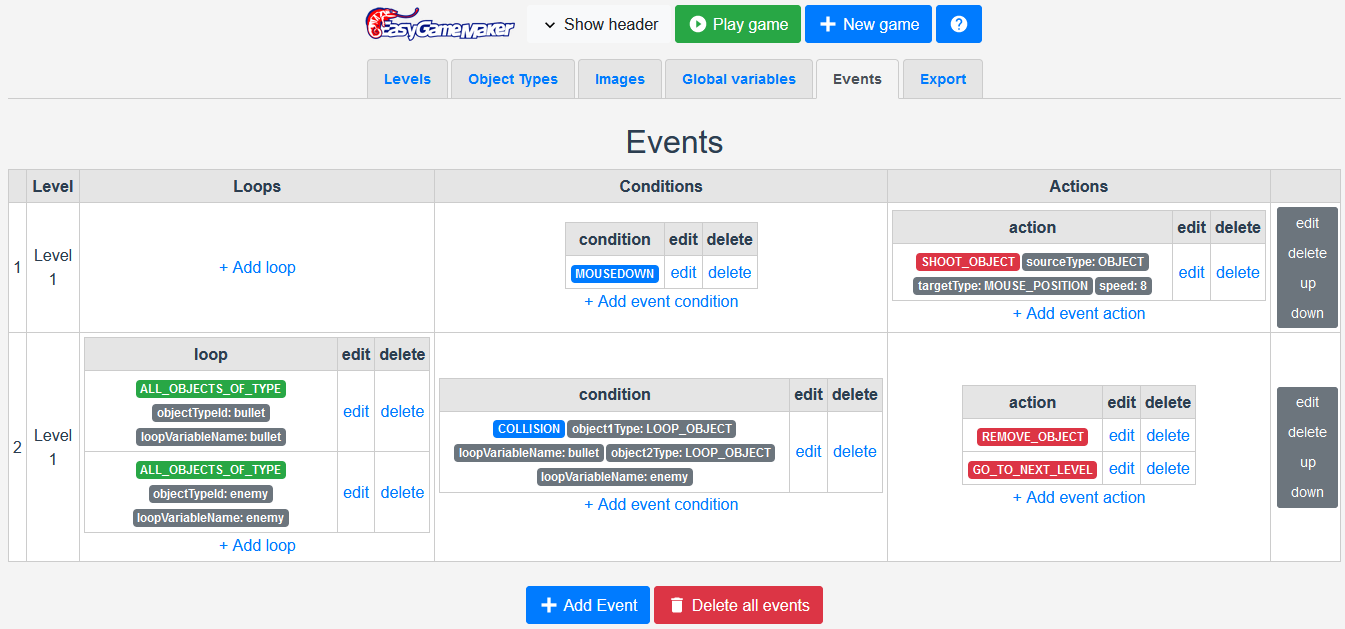
Task: Go to Global variables tab
Action: point(738,79)
